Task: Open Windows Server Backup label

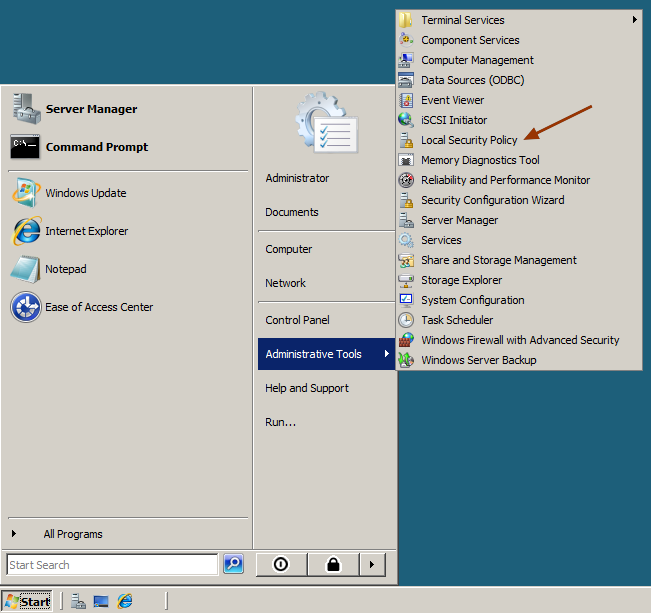Action: 479,360
